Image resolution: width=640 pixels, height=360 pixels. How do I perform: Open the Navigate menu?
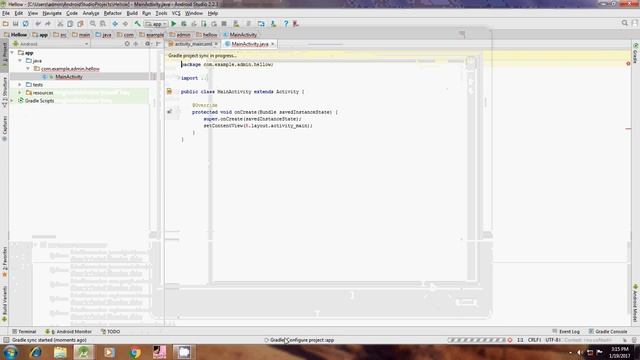click(52, 13)
